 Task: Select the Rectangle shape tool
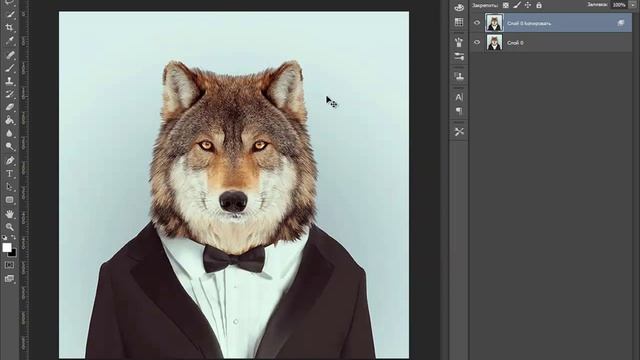tap(10, 200)
